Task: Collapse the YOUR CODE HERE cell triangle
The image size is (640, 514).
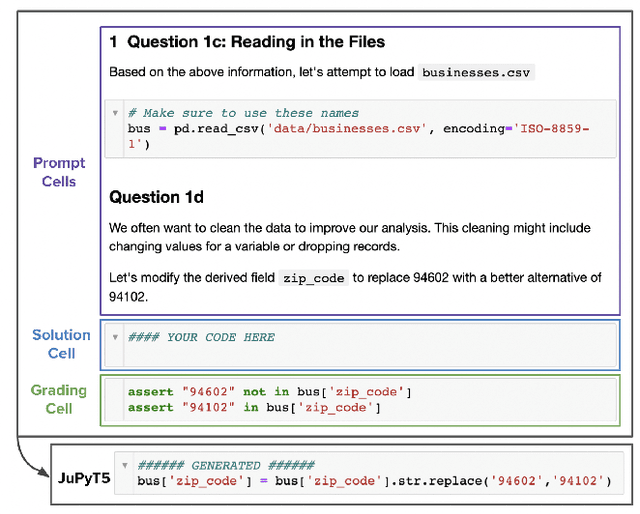Action: 116,337
